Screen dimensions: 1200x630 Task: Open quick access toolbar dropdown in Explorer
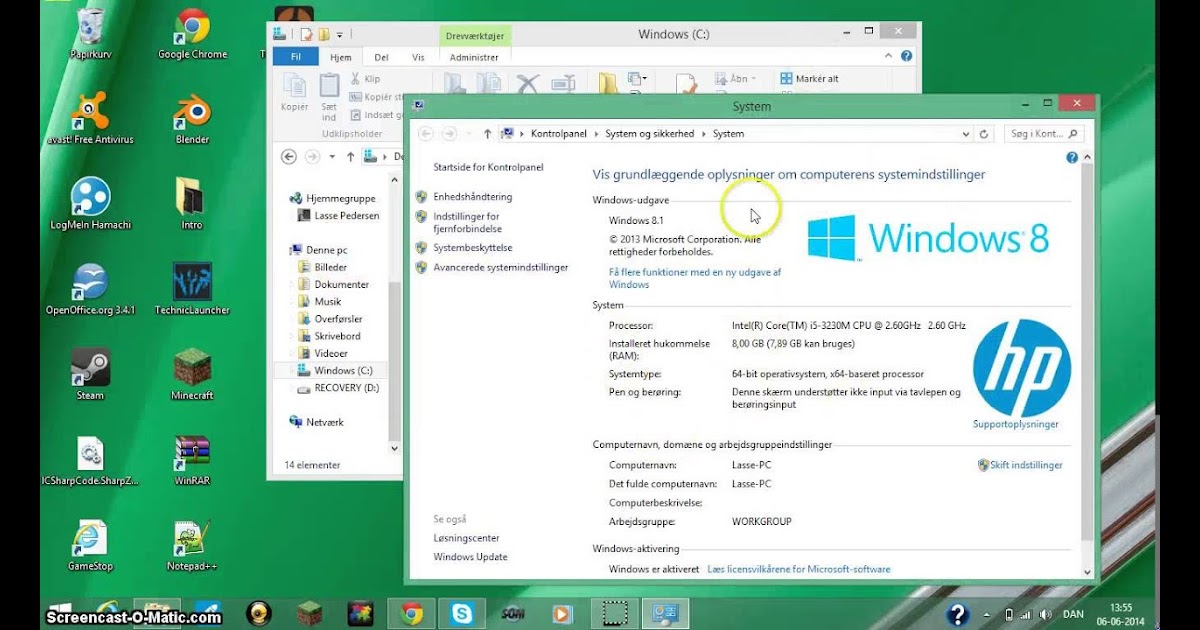(340, 35)
